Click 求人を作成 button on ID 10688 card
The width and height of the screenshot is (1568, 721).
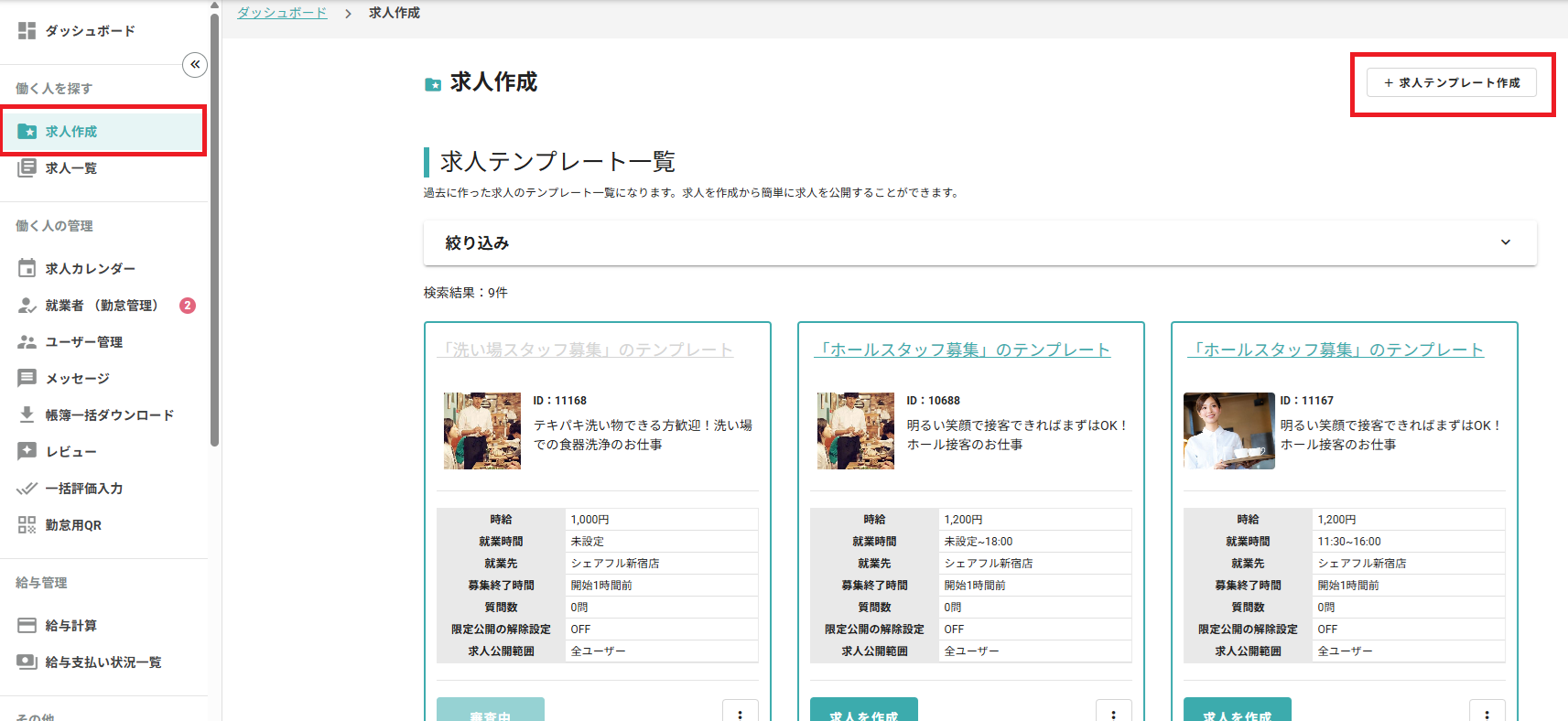pos(863,710)
